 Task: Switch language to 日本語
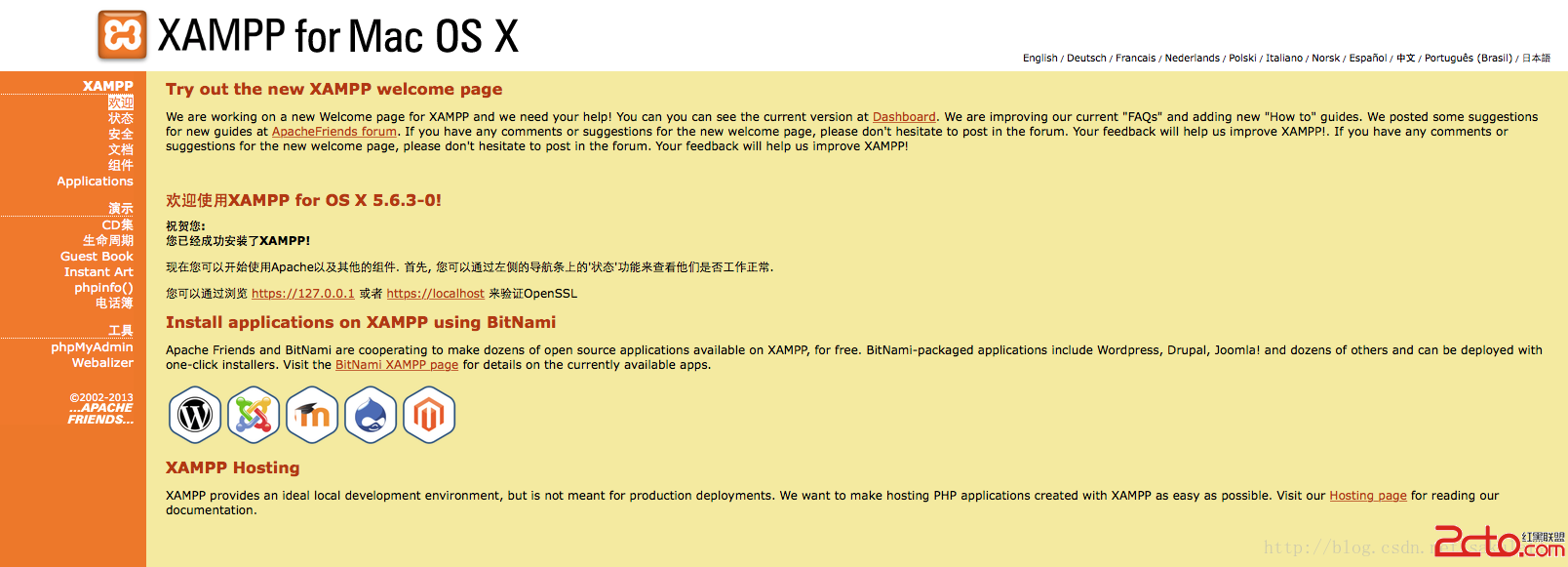pyautogui.click(x=1536, y=59)
